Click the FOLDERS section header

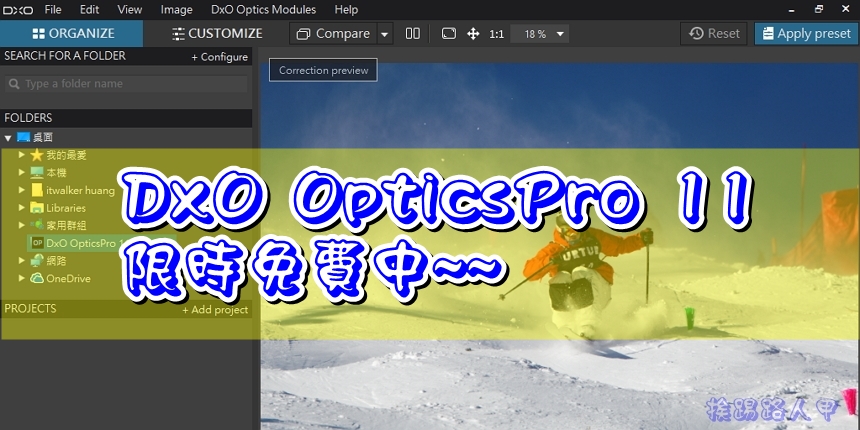126,118
